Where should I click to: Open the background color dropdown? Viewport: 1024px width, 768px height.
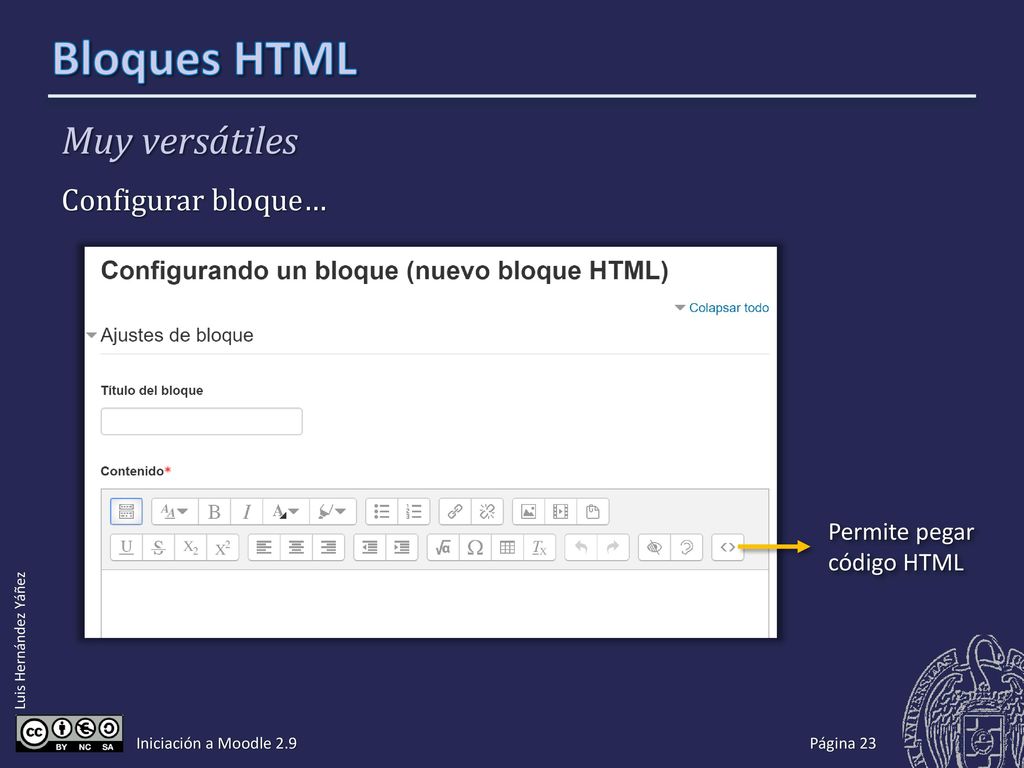tap(332, 511)
